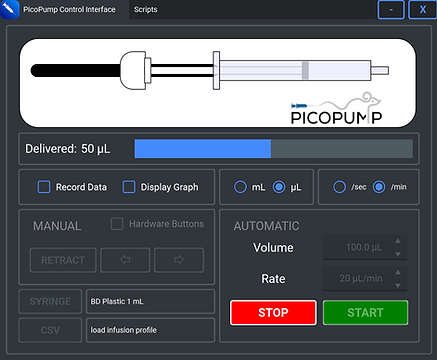Open the Scripts tab
This screenshot has height=360, width=437.
tap(145, 9)
